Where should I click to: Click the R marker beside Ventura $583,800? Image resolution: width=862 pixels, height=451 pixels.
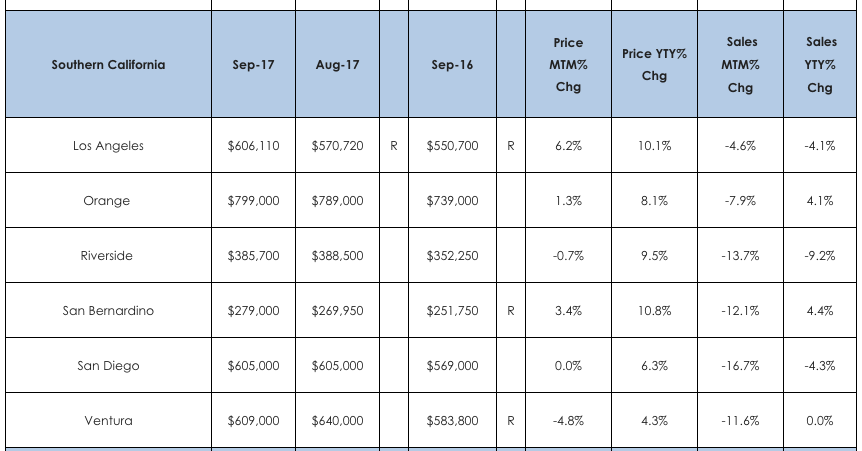click(511, 421)
